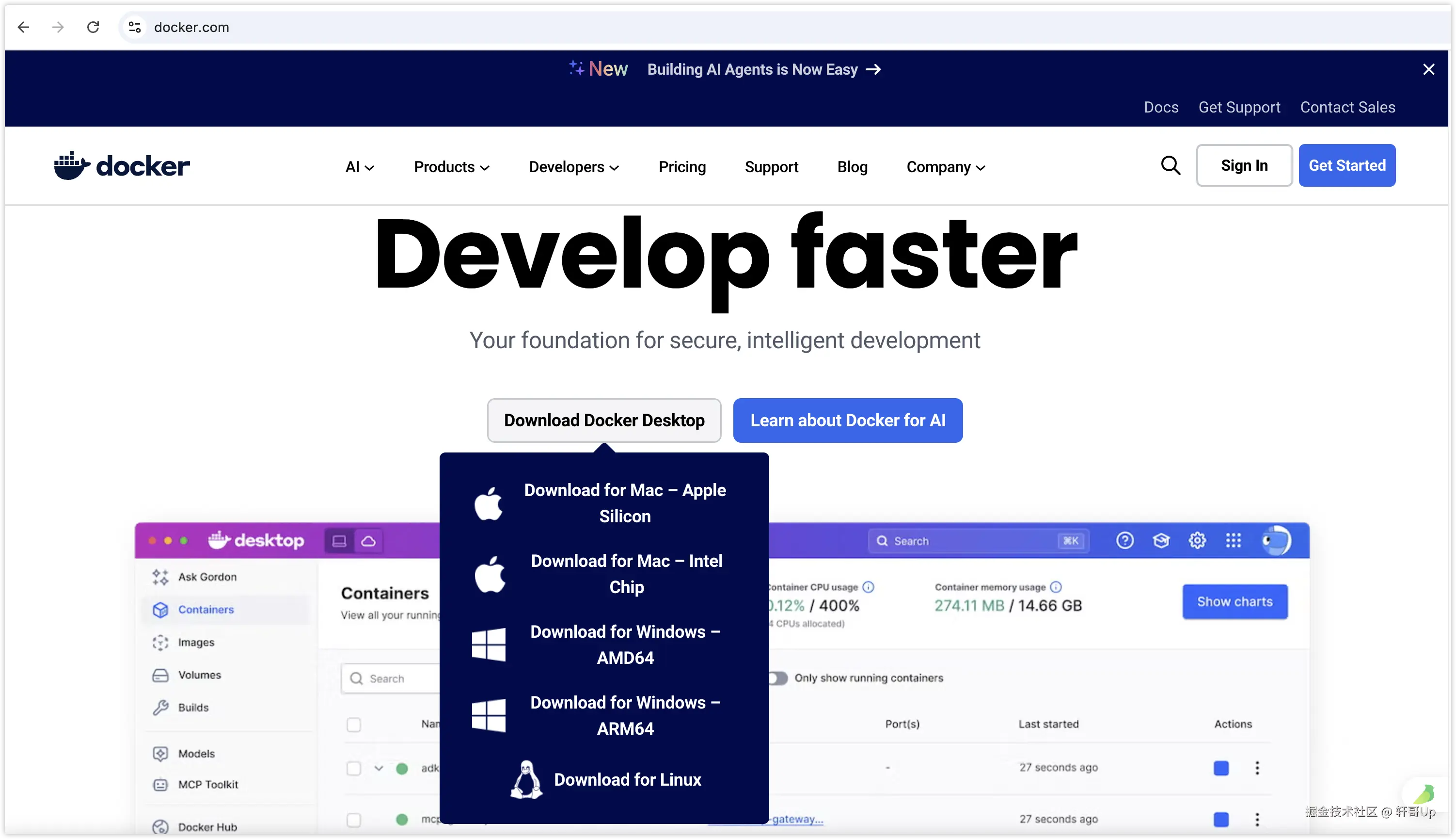
Task: Reload the page with browser refresh icon
Action: click(93, 27)
